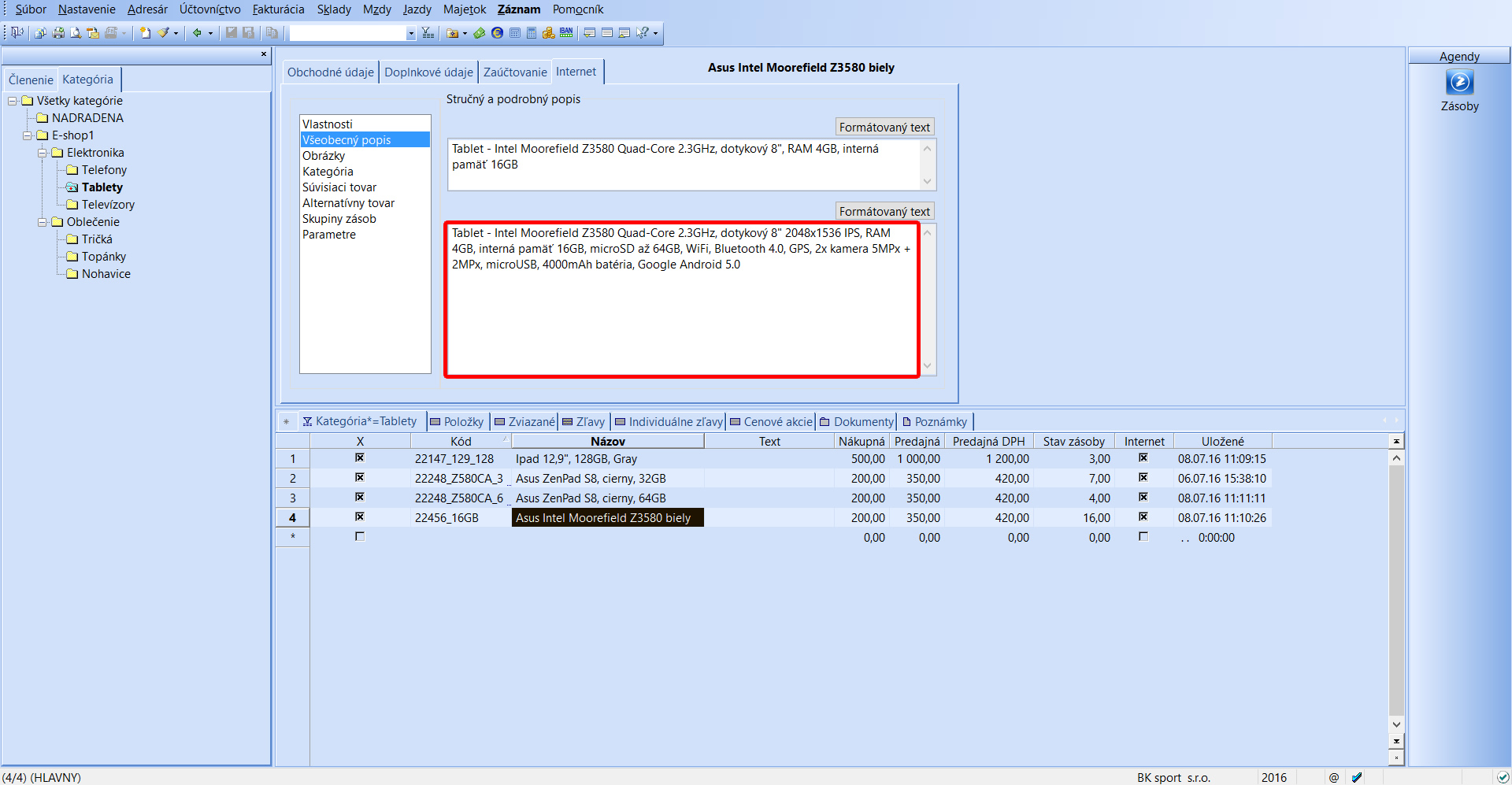Screen dimensions: 1512x785
Task: Toggle X checkbox for row 22248_Z580CA_3
Action: tap(360, 477)
